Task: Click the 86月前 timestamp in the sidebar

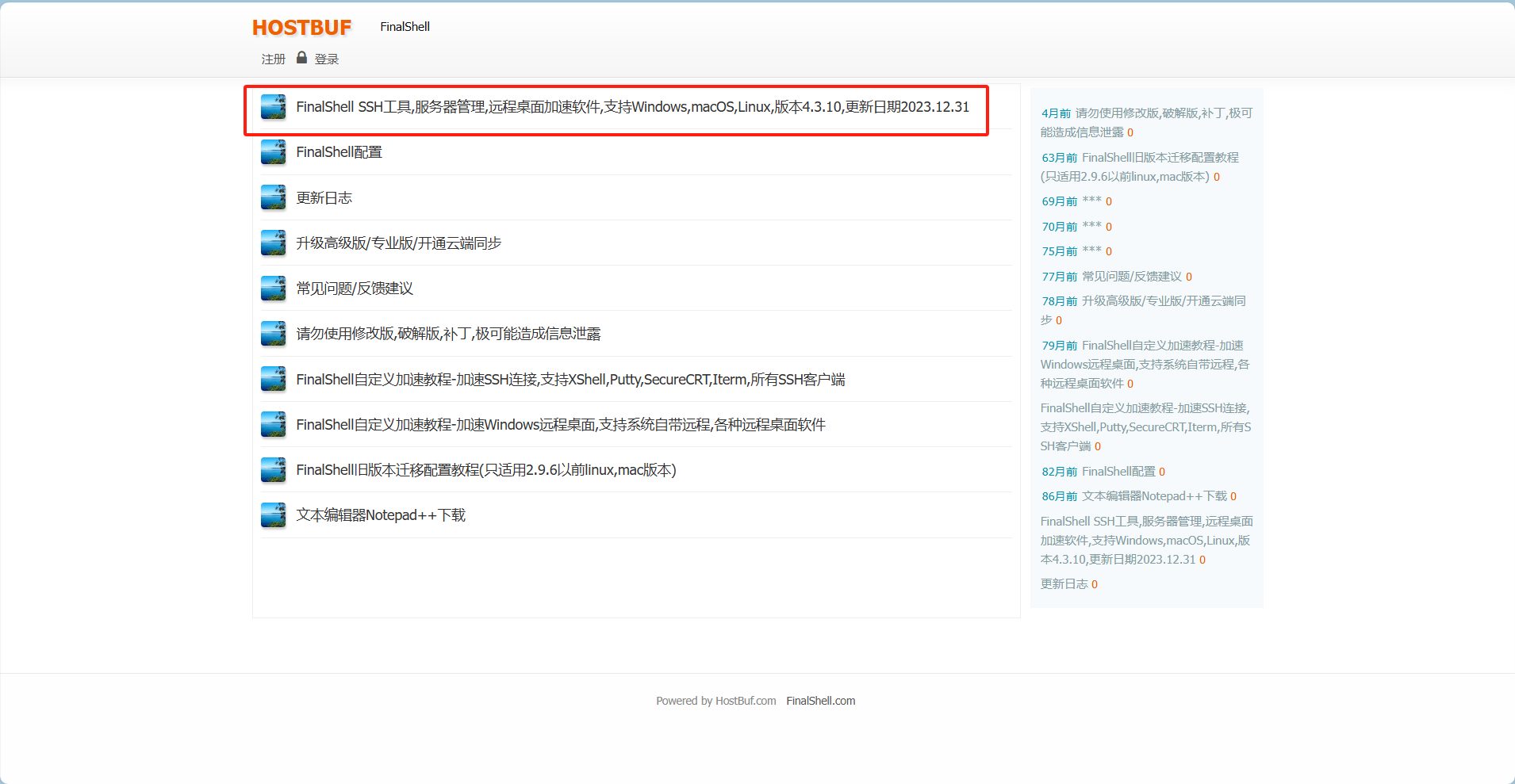Action: pos(1060,496)
